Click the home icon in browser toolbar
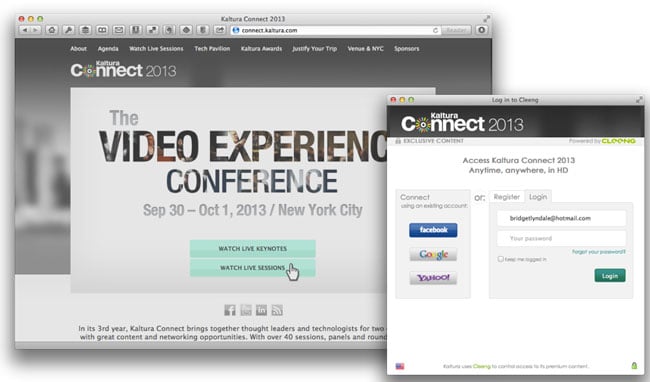Screen dimensions: 650x382 pyautogui.click(x=52, y=30)
